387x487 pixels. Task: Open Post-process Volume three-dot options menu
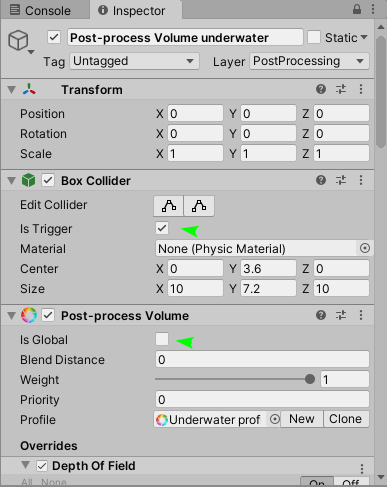[361, 315]
